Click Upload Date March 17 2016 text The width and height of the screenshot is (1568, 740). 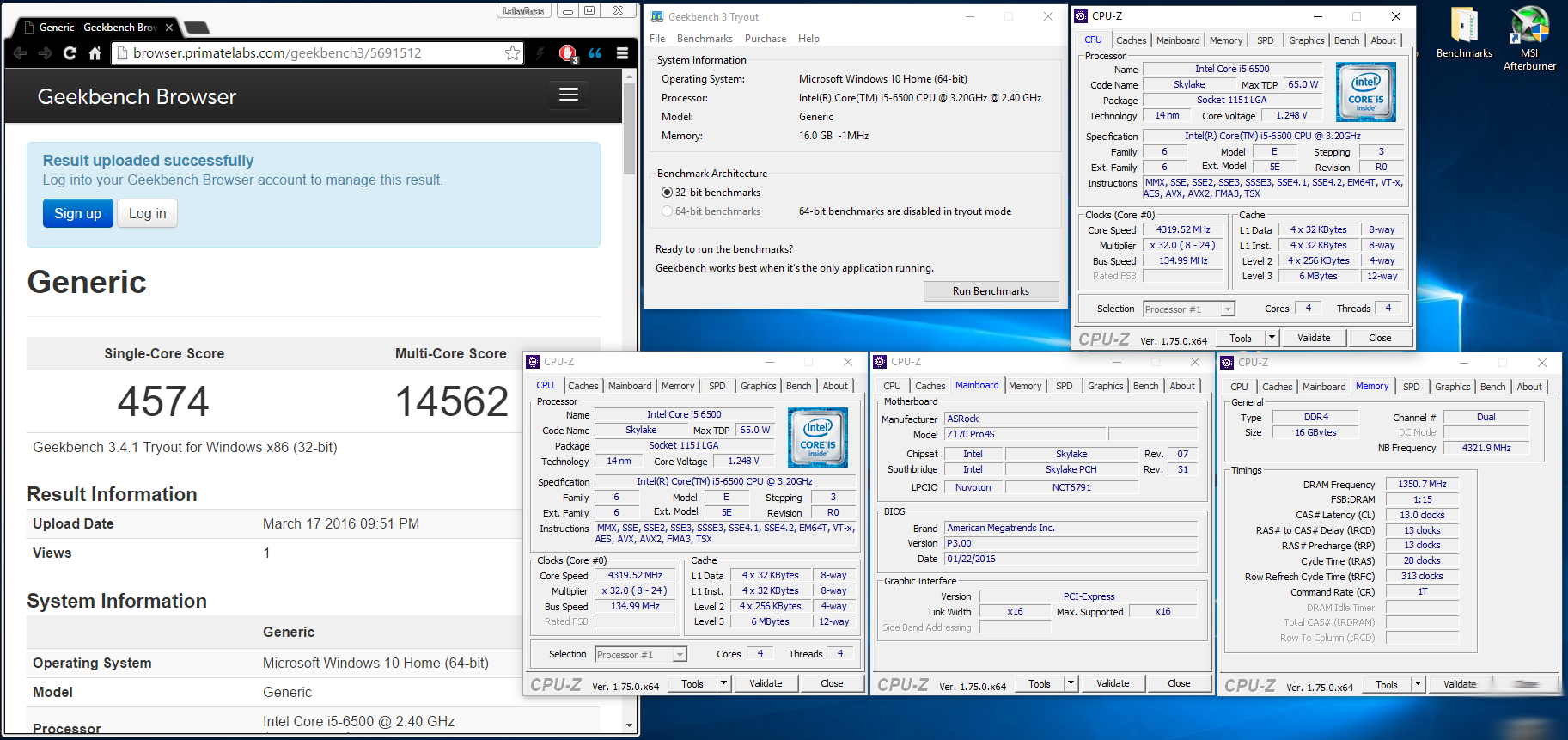point(341,523)
